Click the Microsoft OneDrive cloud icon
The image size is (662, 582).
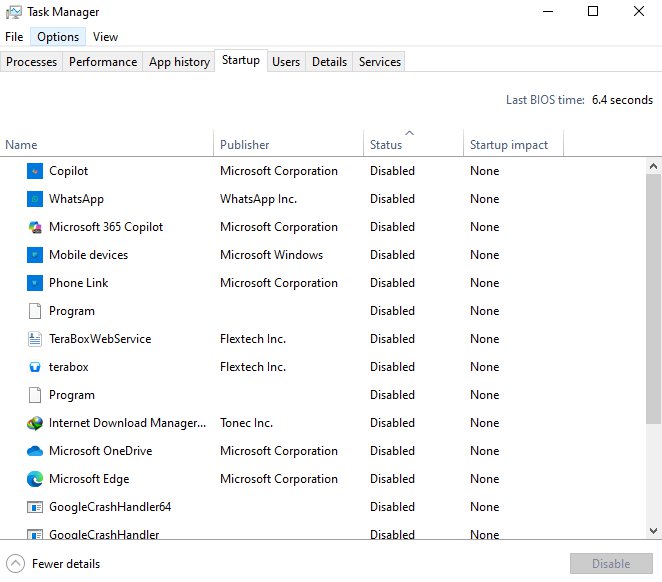tap(35, 451)
